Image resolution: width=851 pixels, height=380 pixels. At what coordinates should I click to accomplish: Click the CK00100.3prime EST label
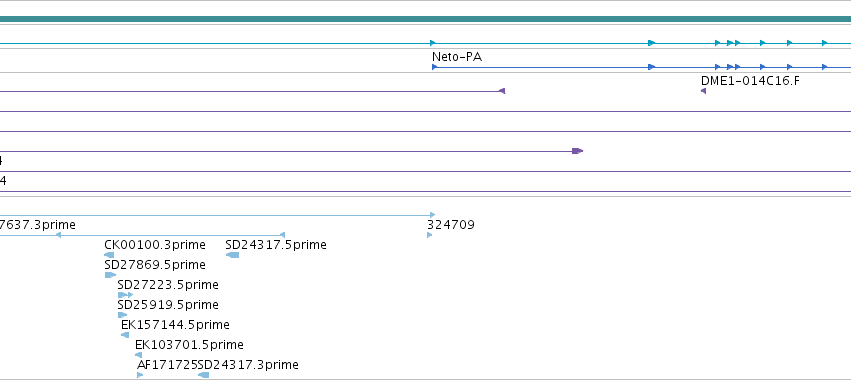[x=155, y=245]
